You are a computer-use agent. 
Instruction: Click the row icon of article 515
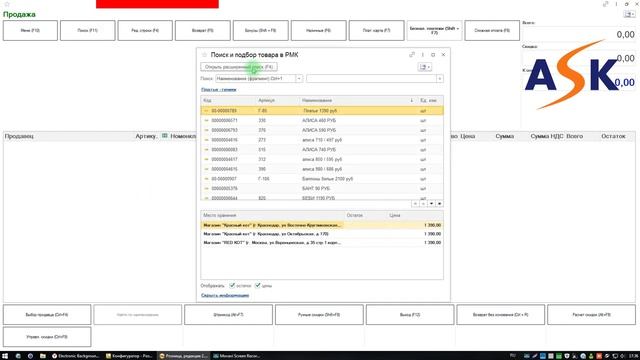coord(206,150)
